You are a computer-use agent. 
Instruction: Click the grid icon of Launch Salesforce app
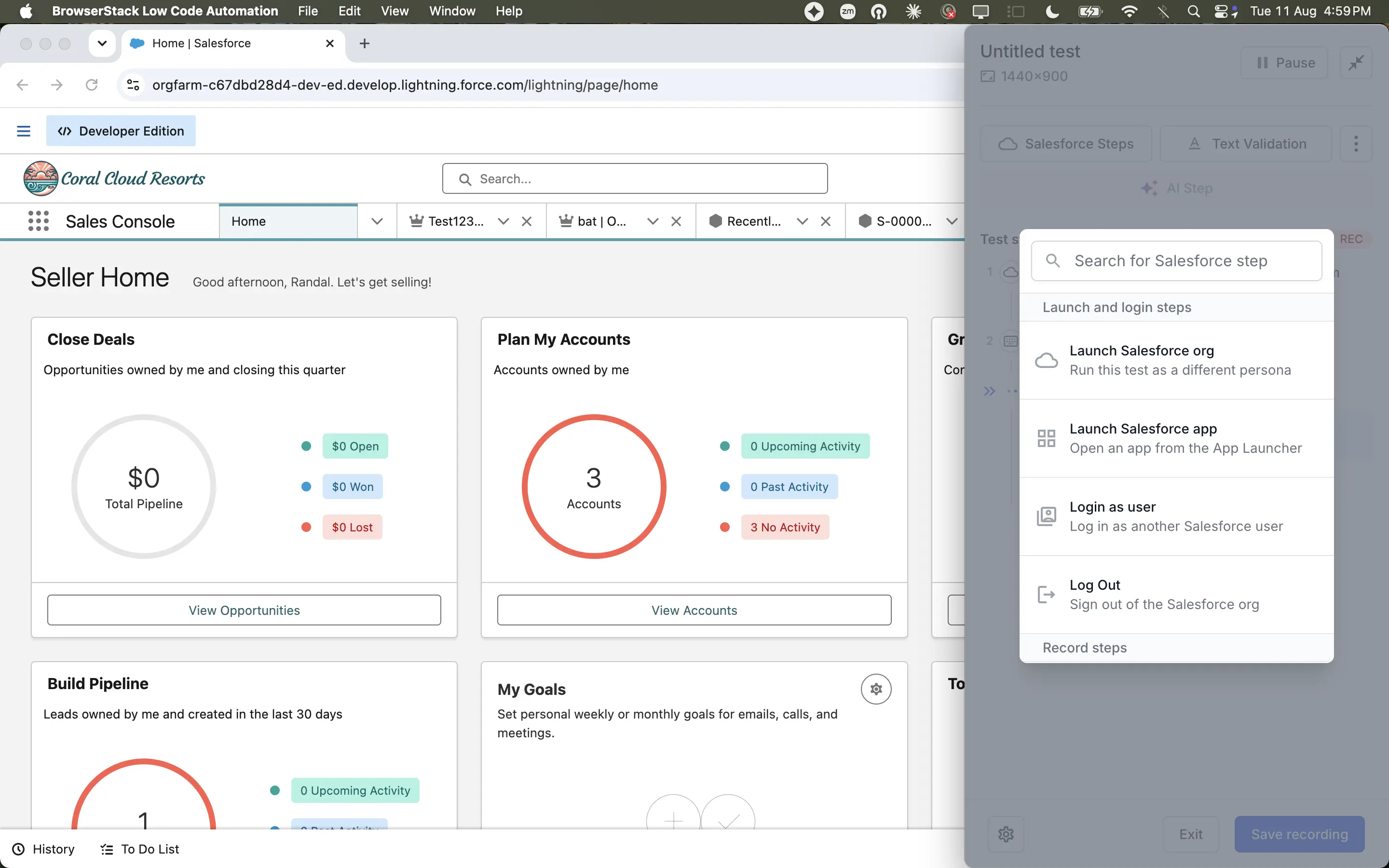pos(1047,439)
